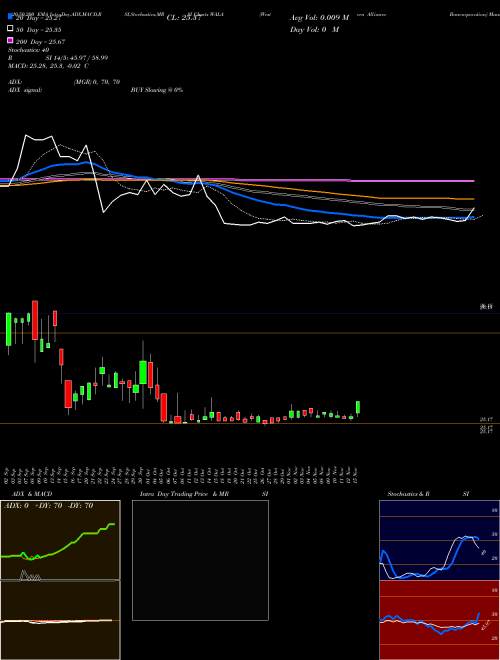Click the 'CL:' closing price value
The width and height of the screenshot is (500, 660).
tap(184, 18)
